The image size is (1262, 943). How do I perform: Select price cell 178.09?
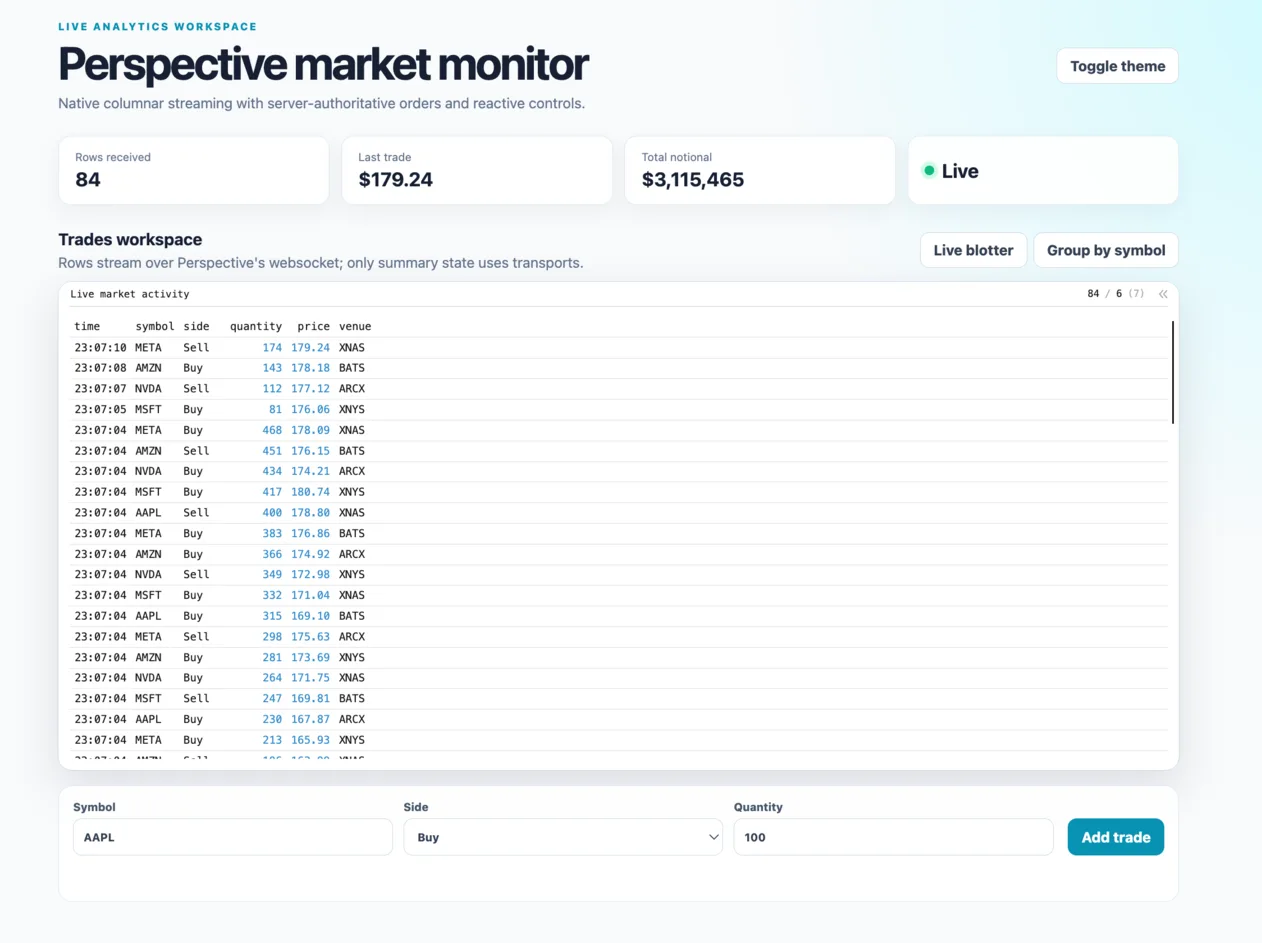pyautogui.click(x=310, y=430)
